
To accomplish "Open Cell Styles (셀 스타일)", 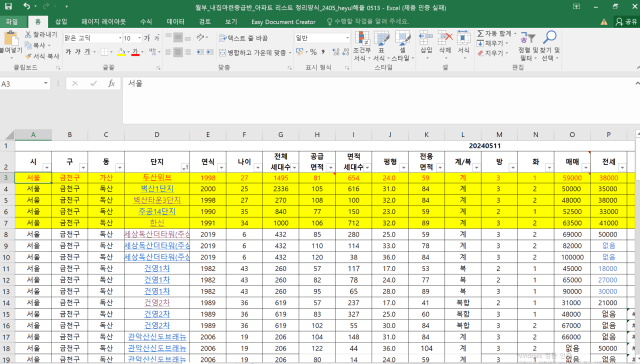I will 402,46.
